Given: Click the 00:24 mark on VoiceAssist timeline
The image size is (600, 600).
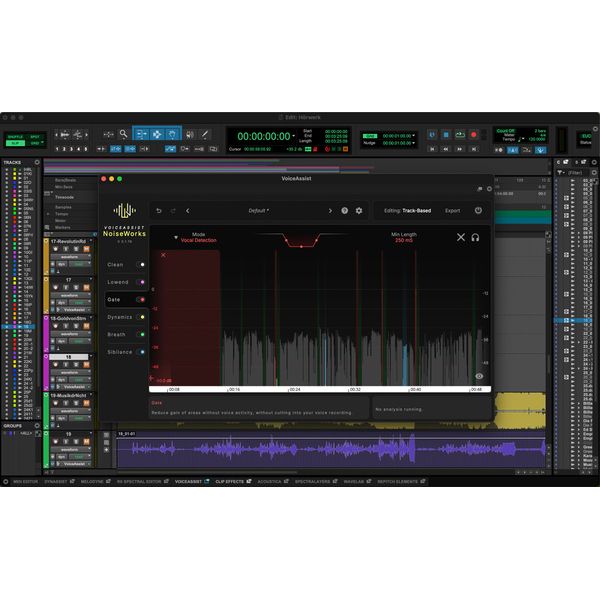Looking at the screenshot, I should coord(295,389).
